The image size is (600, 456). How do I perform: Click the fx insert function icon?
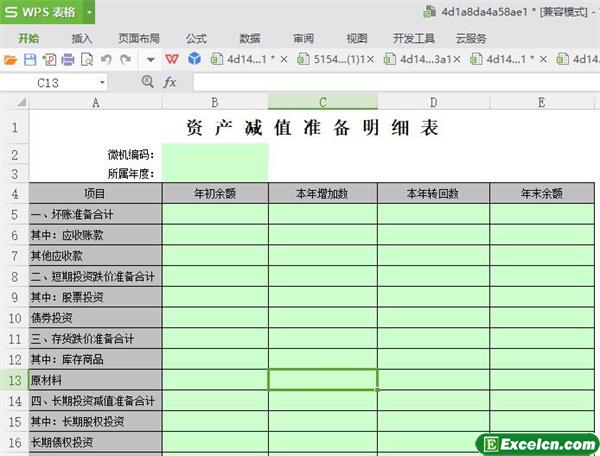coord(170,82)
